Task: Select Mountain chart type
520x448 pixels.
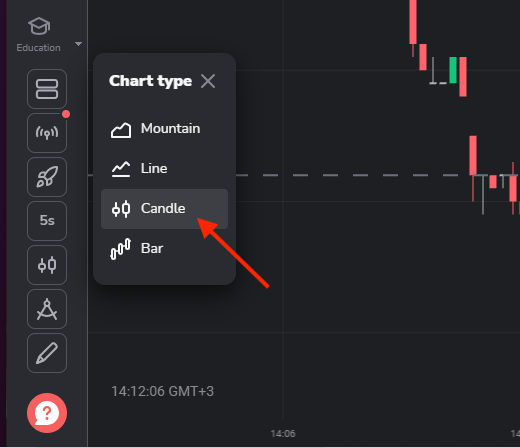Action: tap(164, 129)
